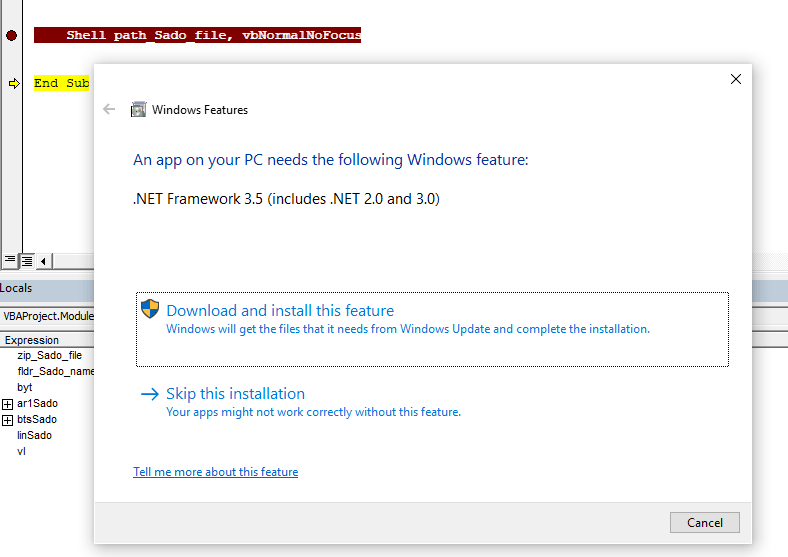This screenshot has width=788, height=557.
Task: Close the Windows Features dialog
Action: point(736,79)
